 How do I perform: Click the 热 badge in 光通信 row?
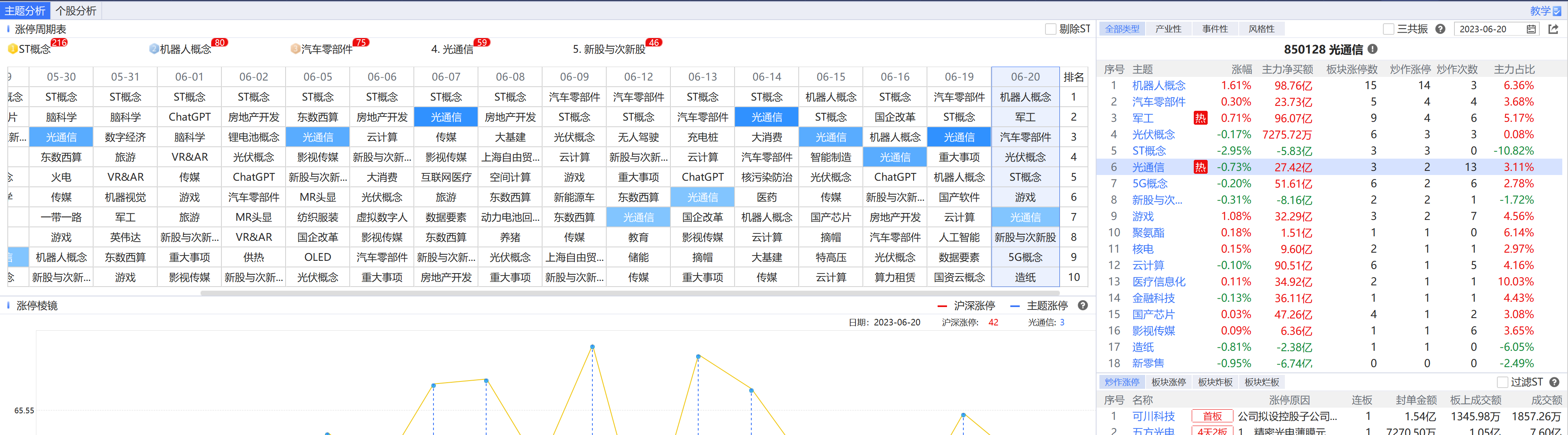coord(1200,167)
